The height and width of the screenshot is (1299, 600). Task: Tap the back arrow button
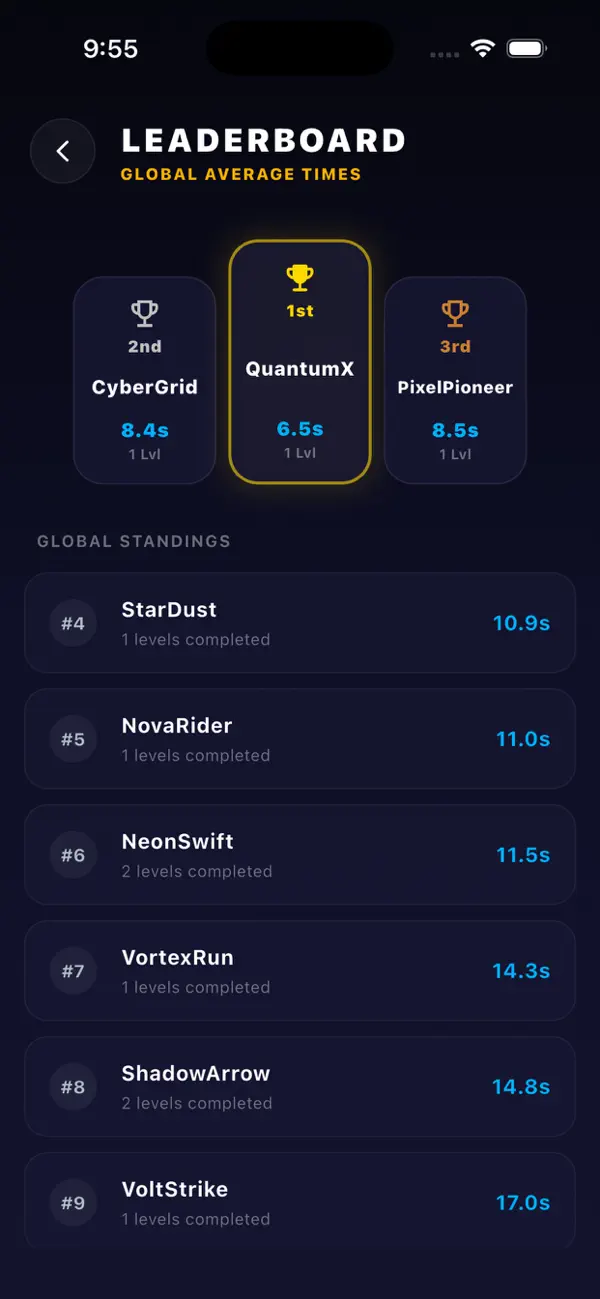pyautogui.click(x=62, y=151)
